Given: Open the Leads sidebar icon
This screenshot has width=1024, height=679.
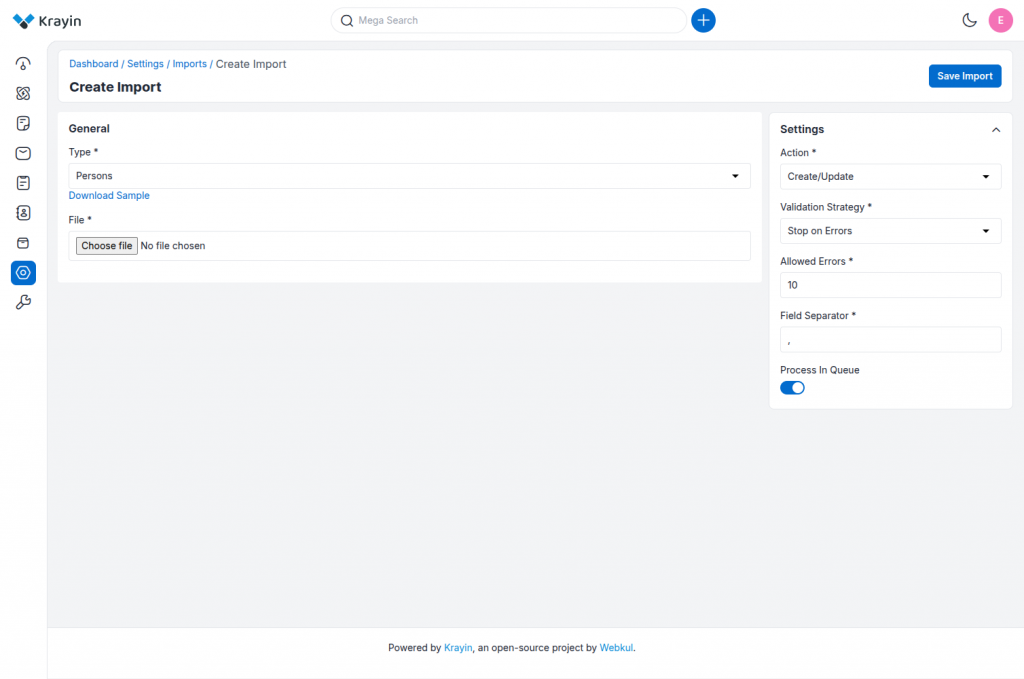Looking at the screenshot, I should pos(23,93).
